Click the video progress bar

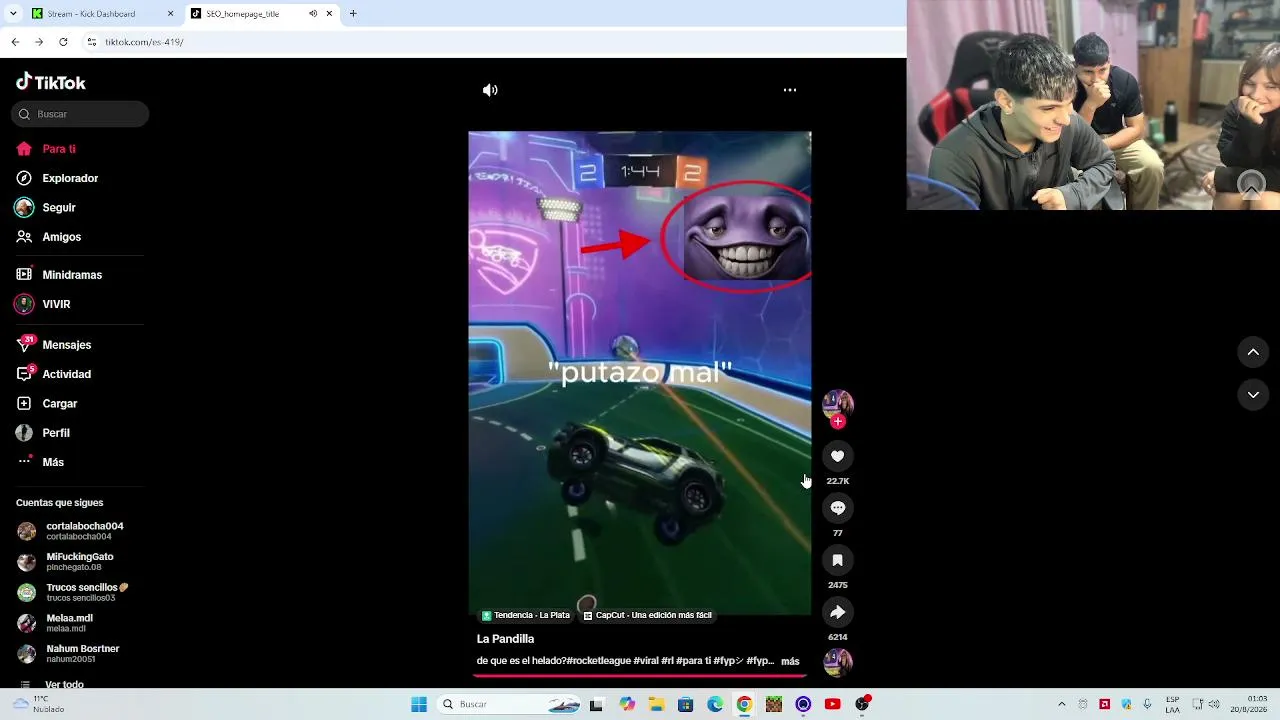[640, 676]
